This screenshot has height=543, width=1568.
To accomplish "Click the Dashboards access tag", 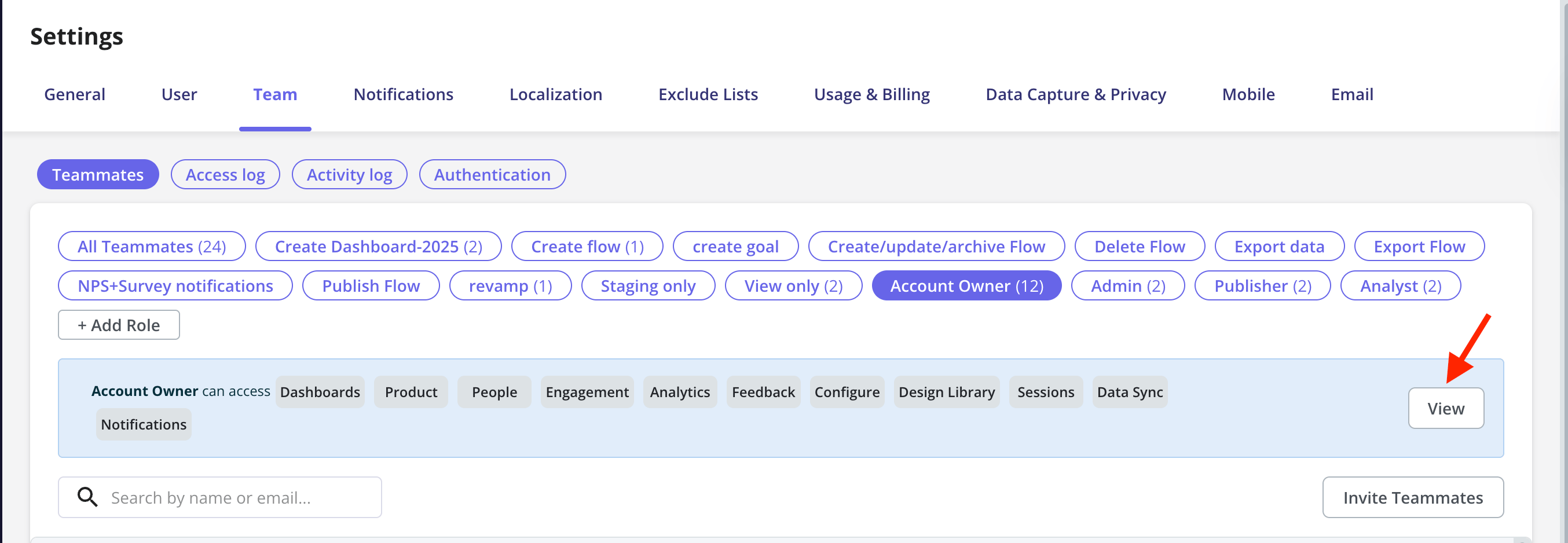I will click(x=320, y=391).
